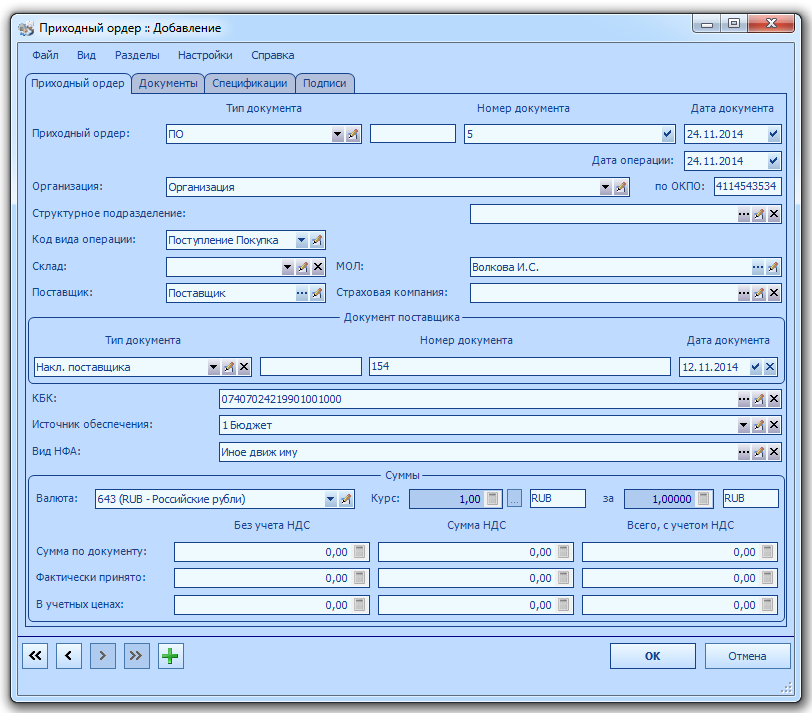Image resolution: width=812 pixels, height=713 pixels.
Task: Click edit pencil in Источник обеспечения field
Action: [759, 426]
